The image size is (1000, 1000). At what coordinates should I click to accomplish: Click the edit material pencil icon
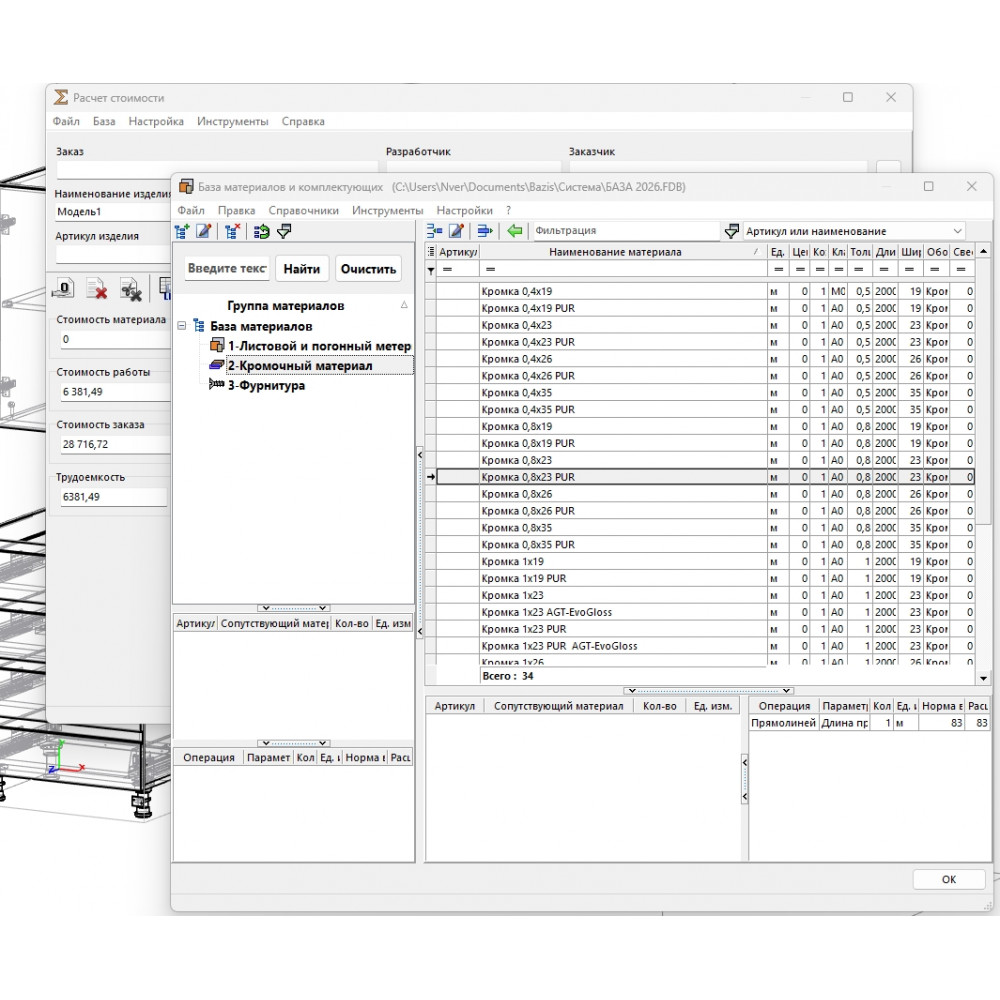457,231
